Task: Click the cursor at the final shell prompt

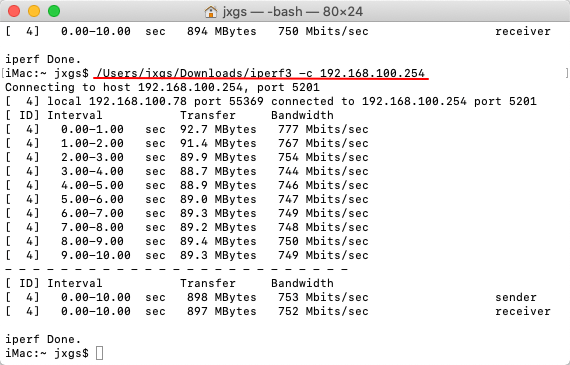Action: pos(100,353)
